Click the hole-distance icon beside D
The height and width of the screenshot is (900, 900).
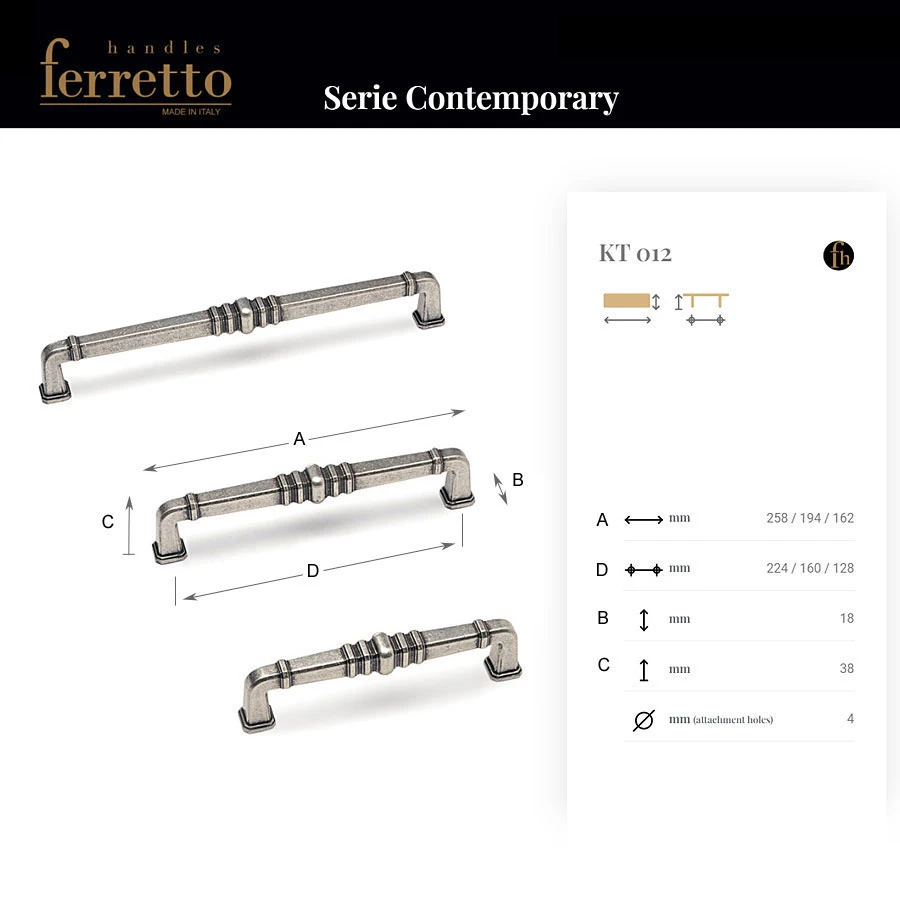(643, 570)
